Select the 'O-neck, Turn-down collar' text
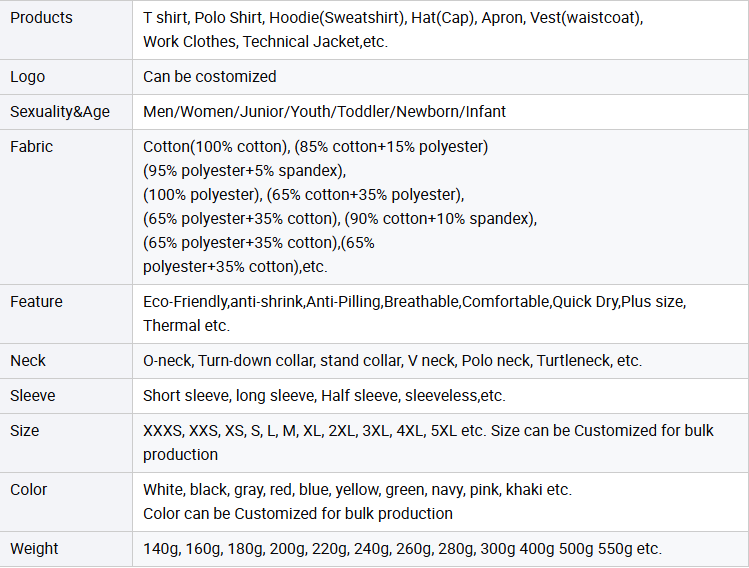This screenshot has width=749, height=568. pyautogui.click(x=392, y=361)
